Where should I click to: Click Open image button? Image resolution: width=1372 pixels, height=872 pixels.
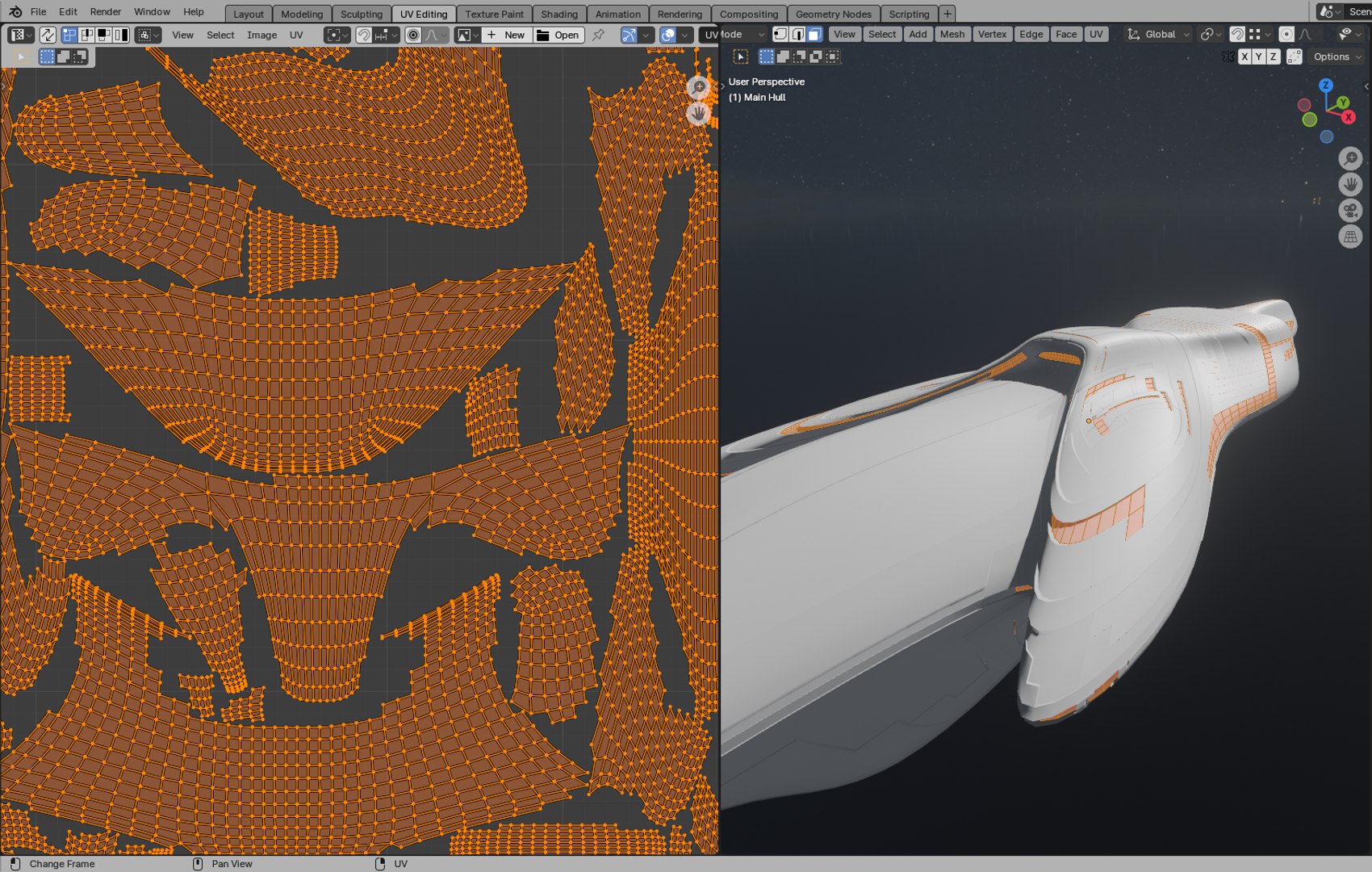coord(558,35)
